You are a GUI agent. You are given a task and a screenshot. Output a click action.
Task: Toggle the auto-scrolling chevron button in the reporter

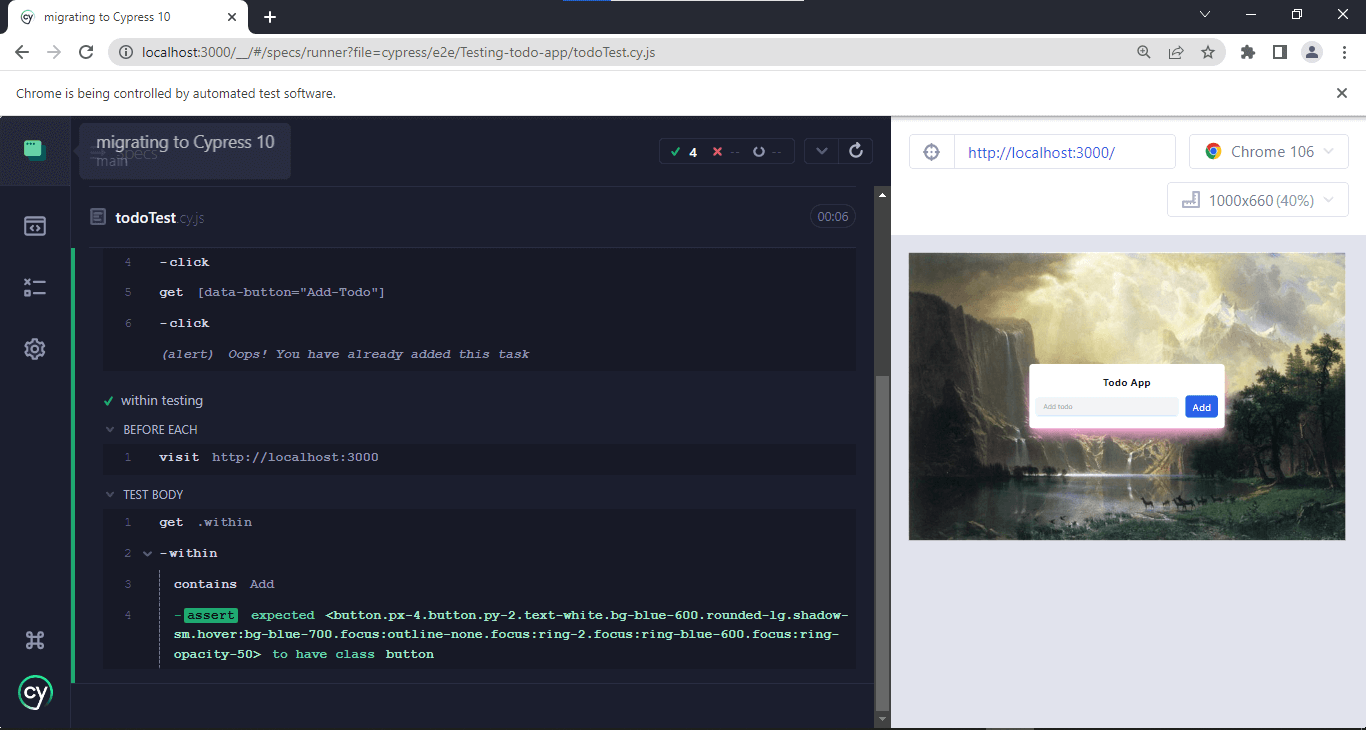[821, 151]
